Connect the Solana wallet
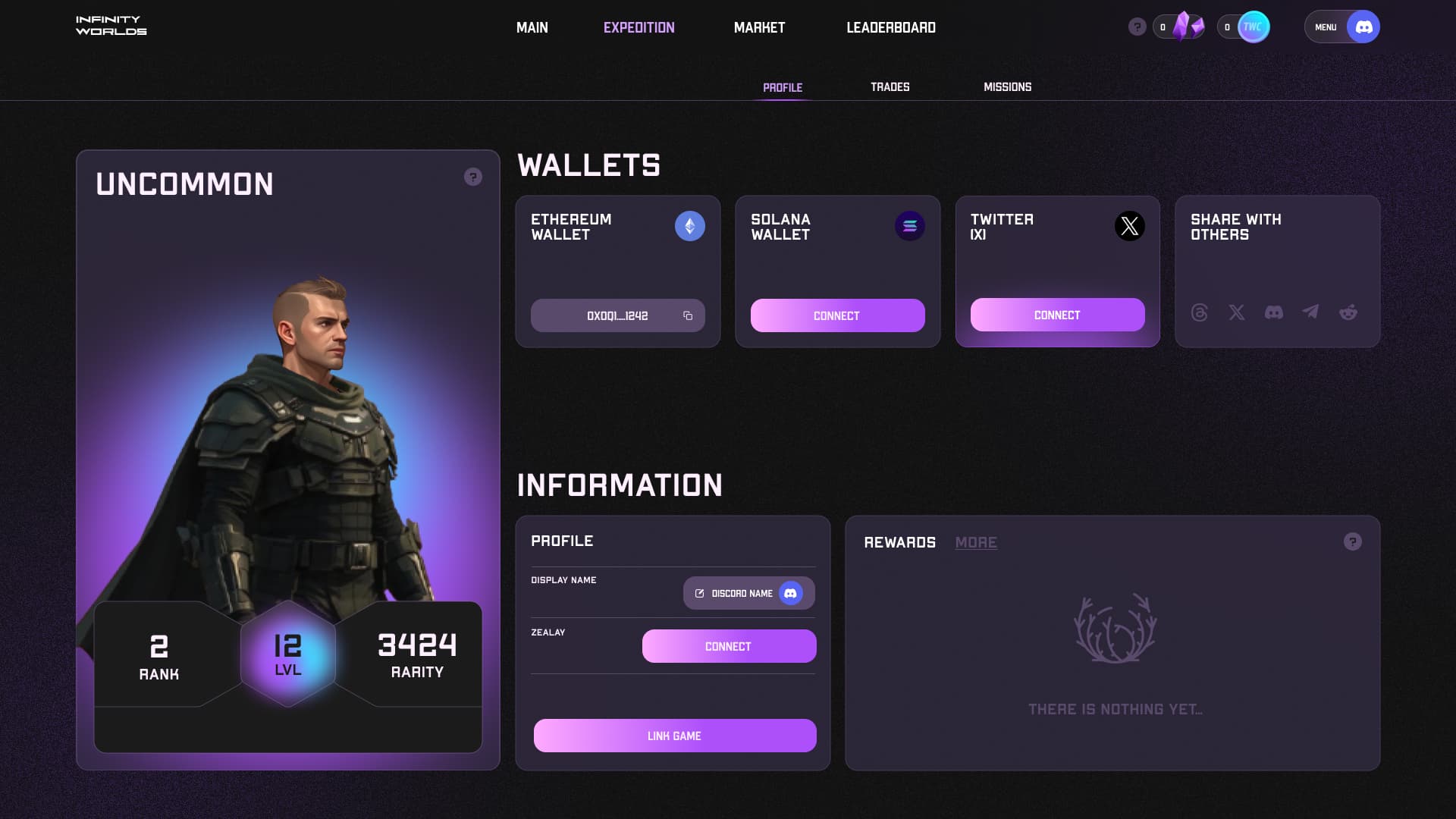1456x819 pixels. [x=837, y=315]
